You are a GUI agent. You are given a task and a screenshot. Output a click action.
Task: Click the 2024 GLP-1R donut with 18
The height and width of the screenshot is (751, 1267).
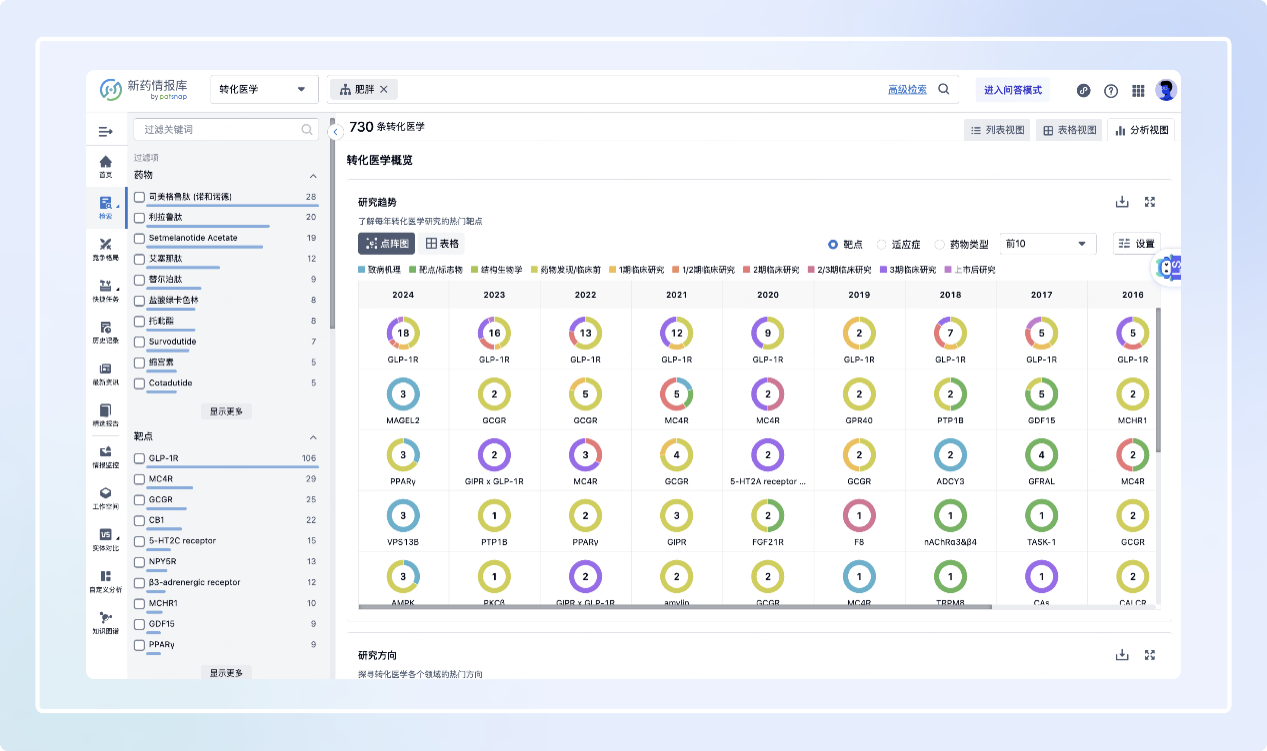pyautogui.click(x=403, y=333)
